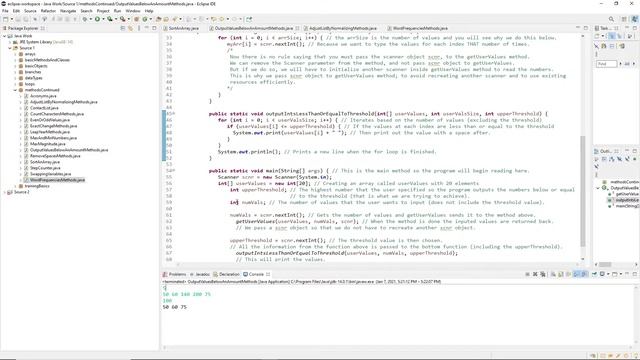Toggle Scroll Lock in Console toolbar
Viewport: 640px width, 360px height.
(560, 274)
